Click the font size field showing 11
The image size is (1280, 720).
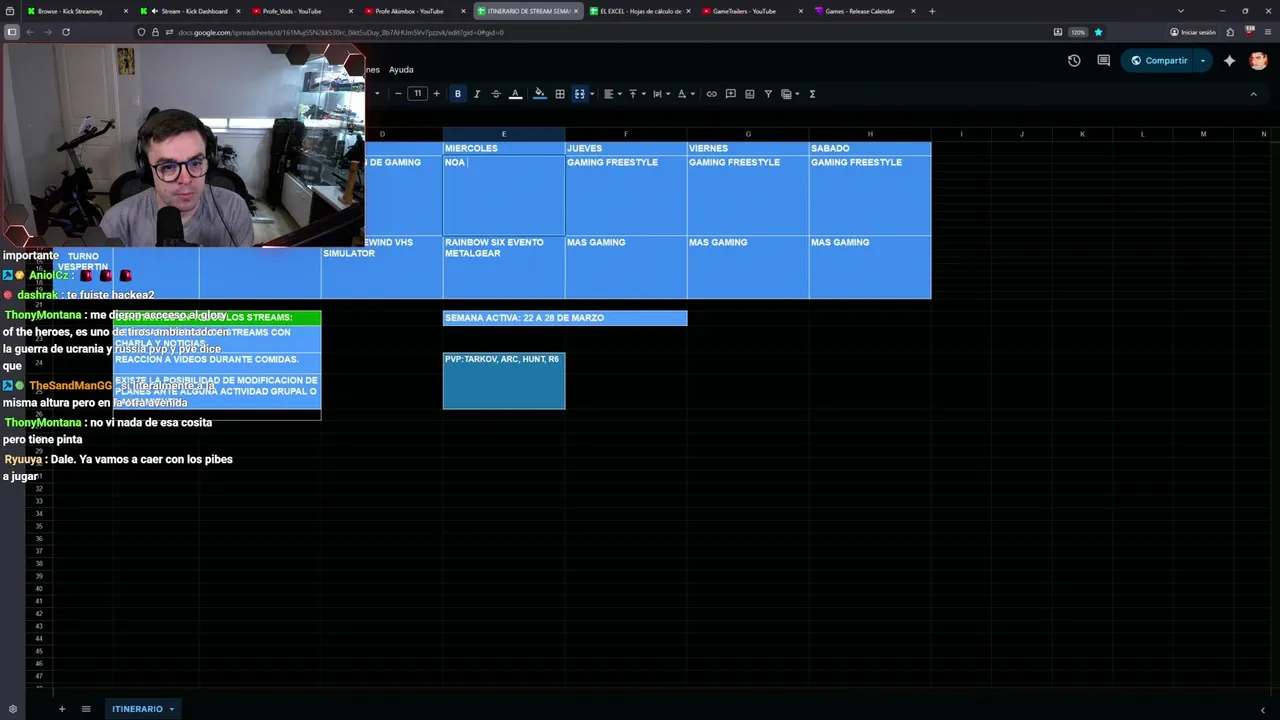point(417,94)
